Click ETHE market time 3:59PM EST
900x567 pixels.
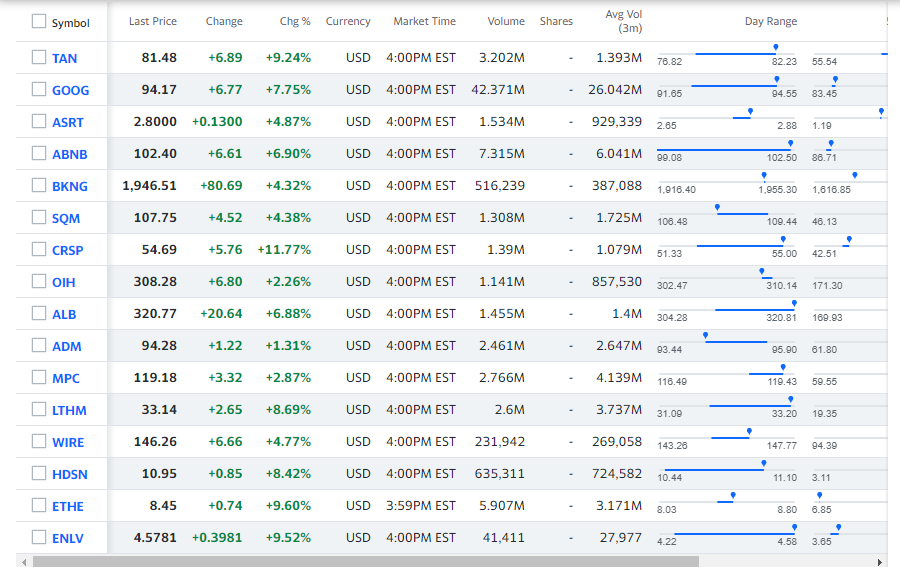(x=421, y=506)
